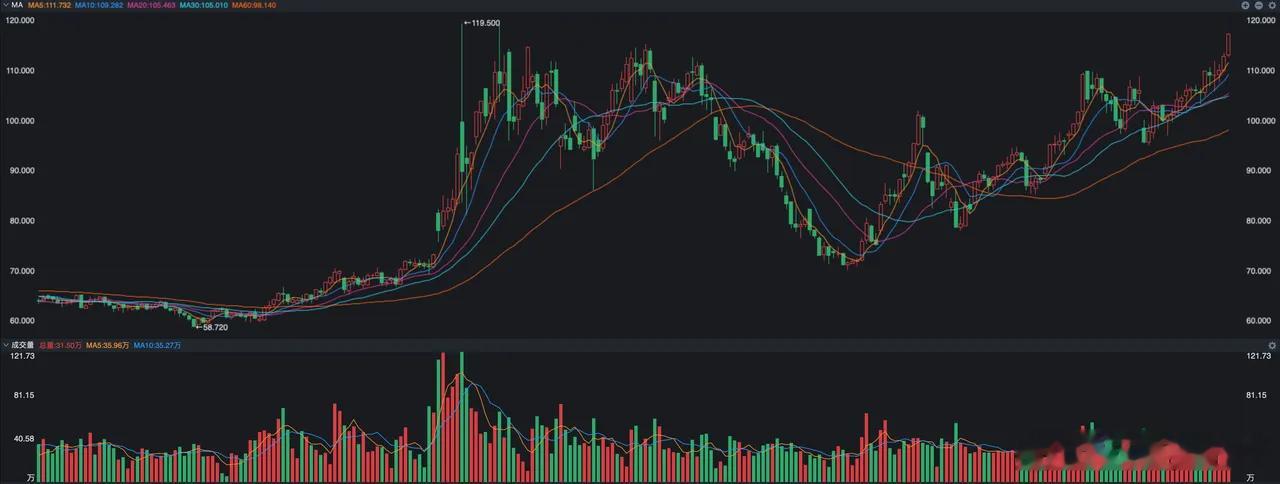
Task: Click the left axis 110.000 label
Action: (20, 71)
